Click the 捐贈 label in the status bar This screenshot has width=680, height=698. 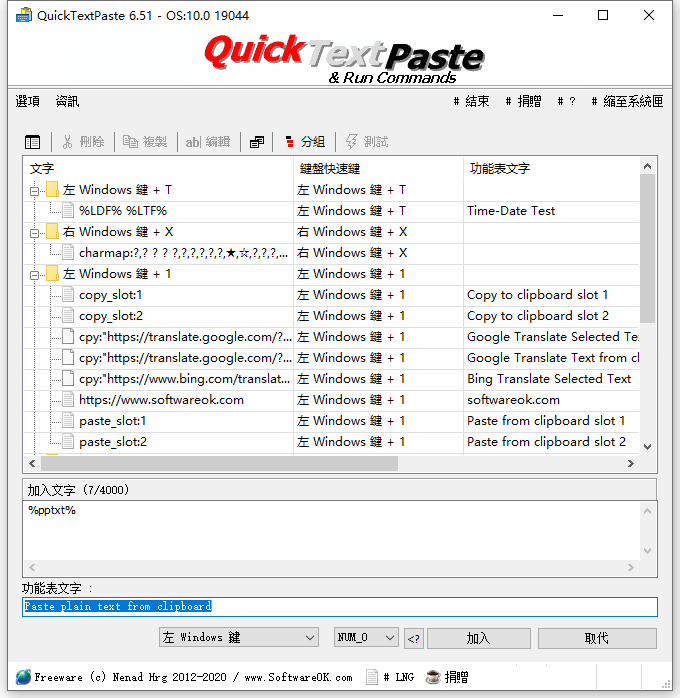coord(457,677)
